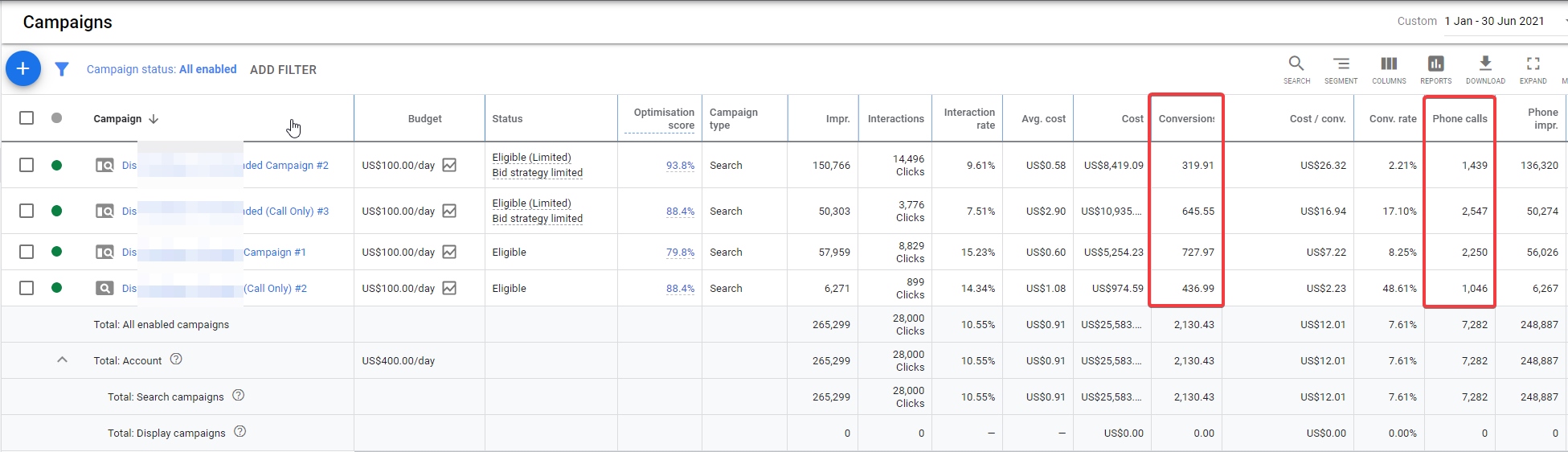Sort by Budget column header

point(424,118)
